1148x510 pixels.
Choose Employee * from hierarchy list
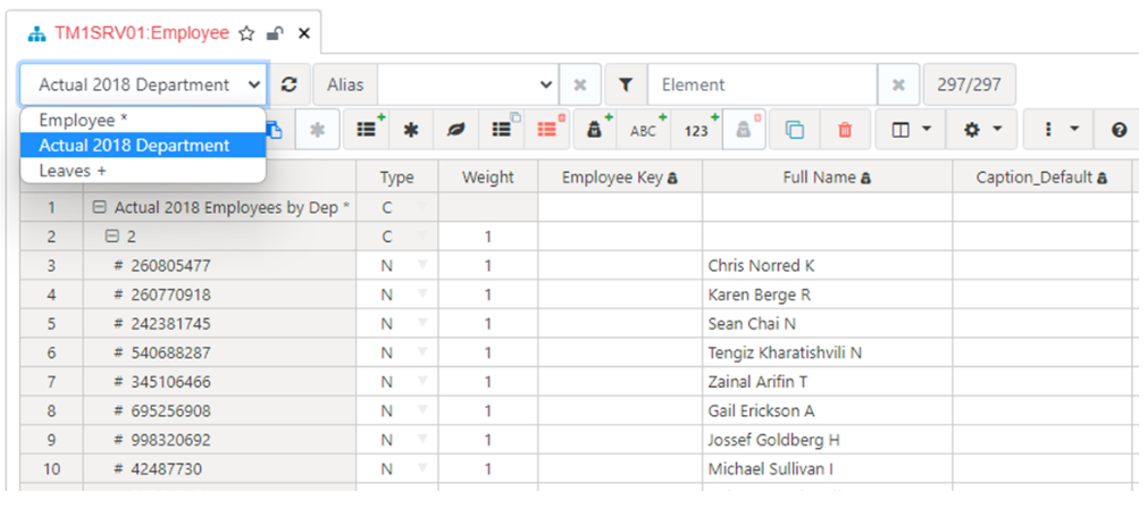tap(143, 121)
